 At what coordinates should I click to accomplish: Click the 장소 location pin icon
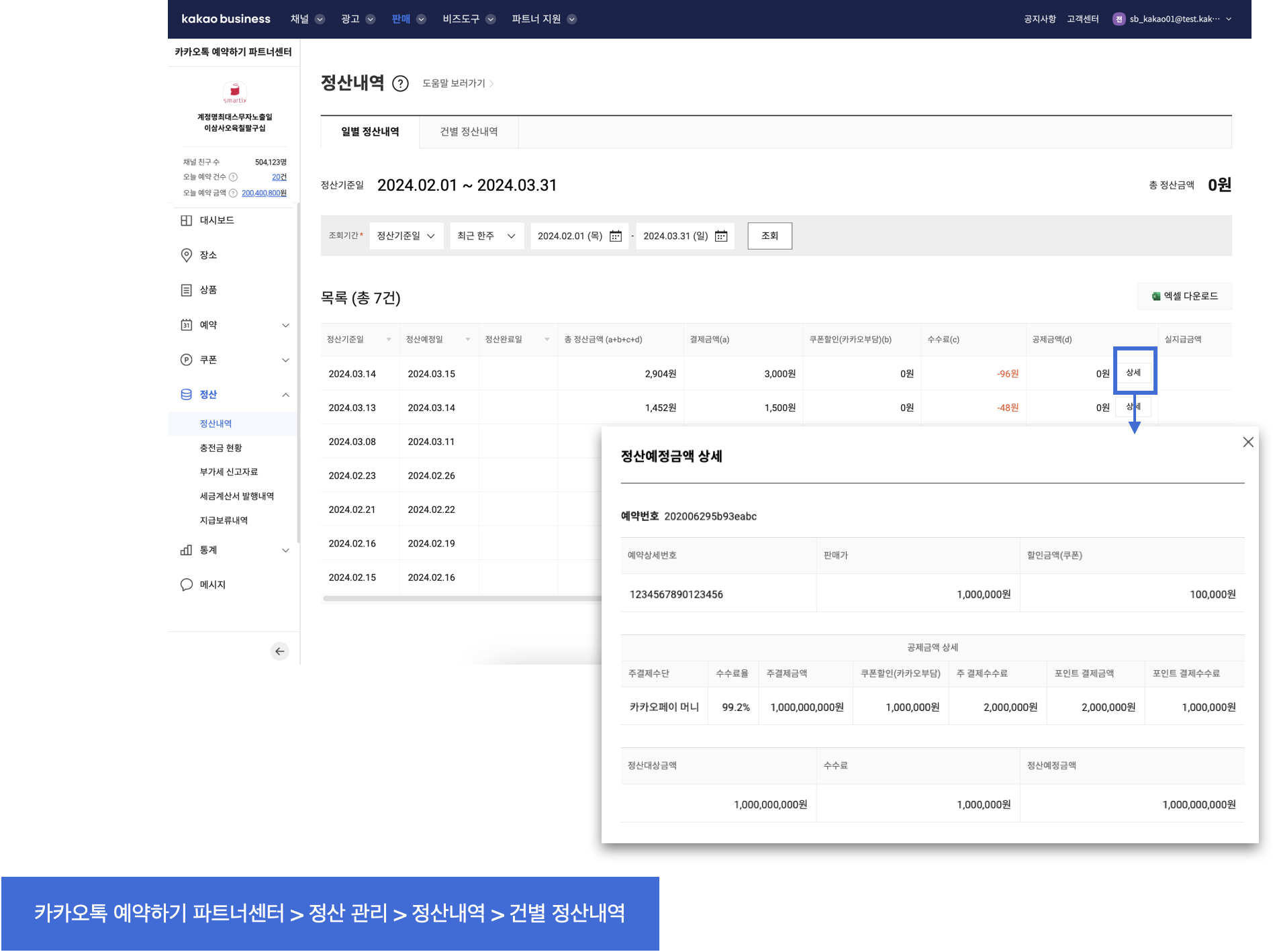(x=187, y=256)
